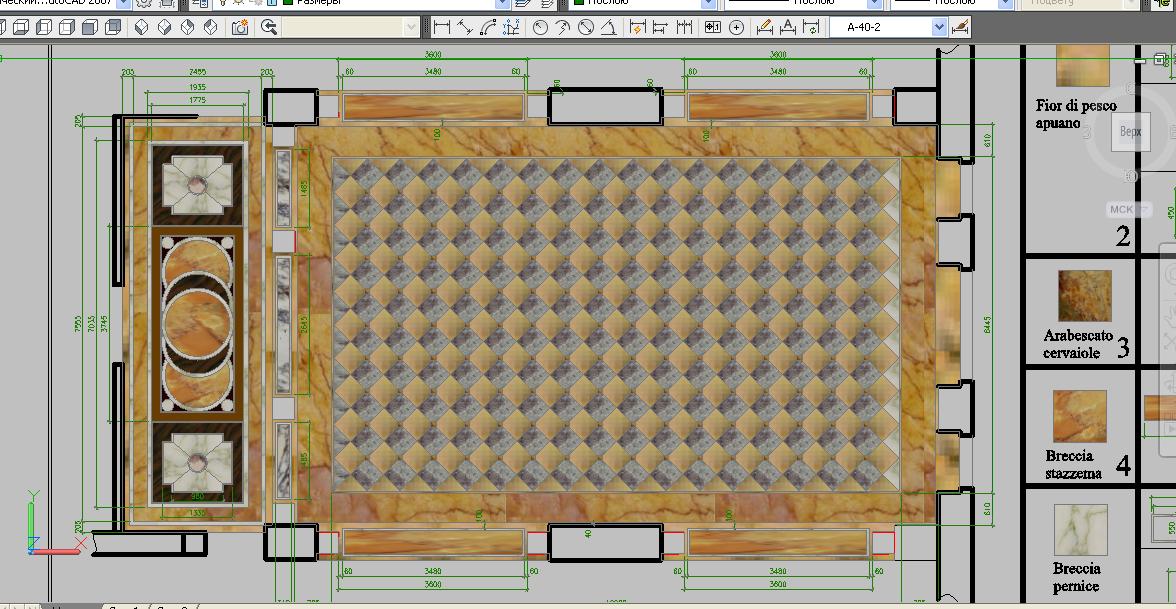This screenshot has height=609, width=1176.
Task: Open the workspace name dropdown arrow
Action: point(124,4)
